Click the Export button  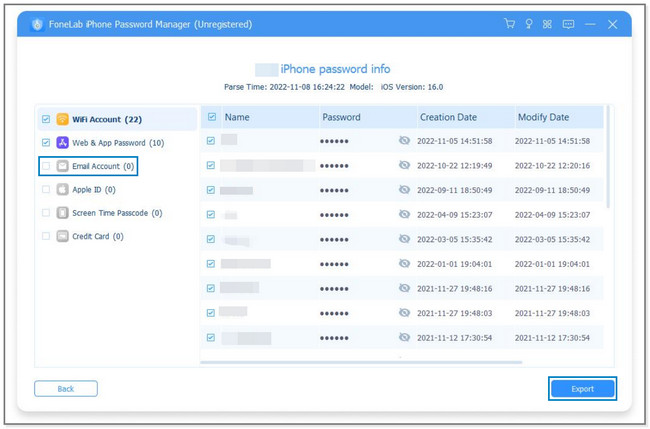(582, 389)
